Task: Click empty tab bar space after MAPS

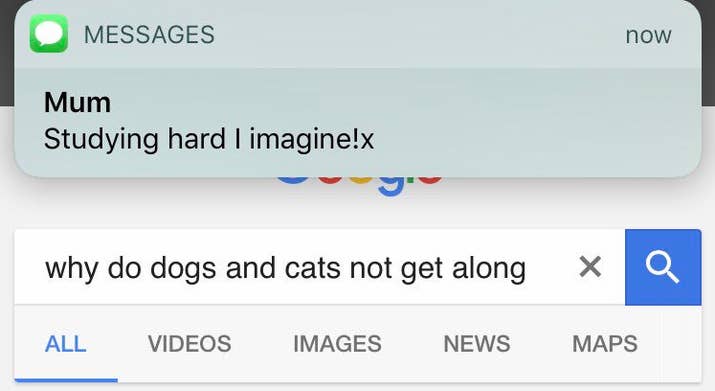Action: [679, 344]
